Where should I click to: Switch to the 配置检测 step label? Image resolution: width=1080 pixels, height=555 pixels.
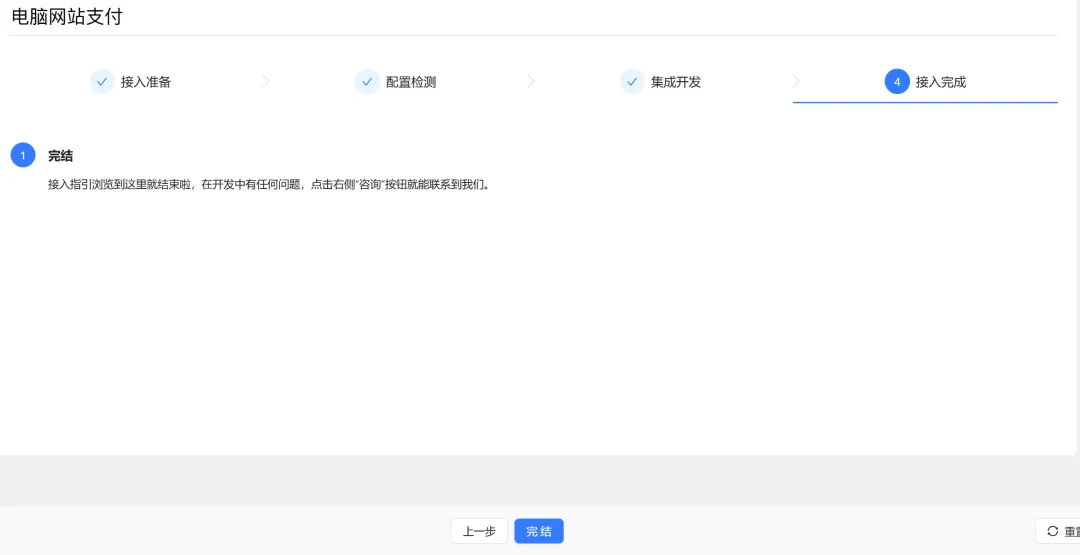(x=411, y=82)
